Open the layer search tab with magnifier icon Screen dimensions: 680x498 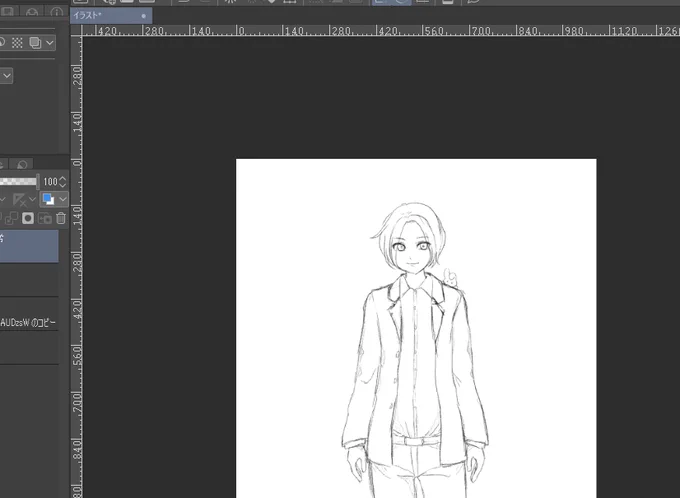22,164
